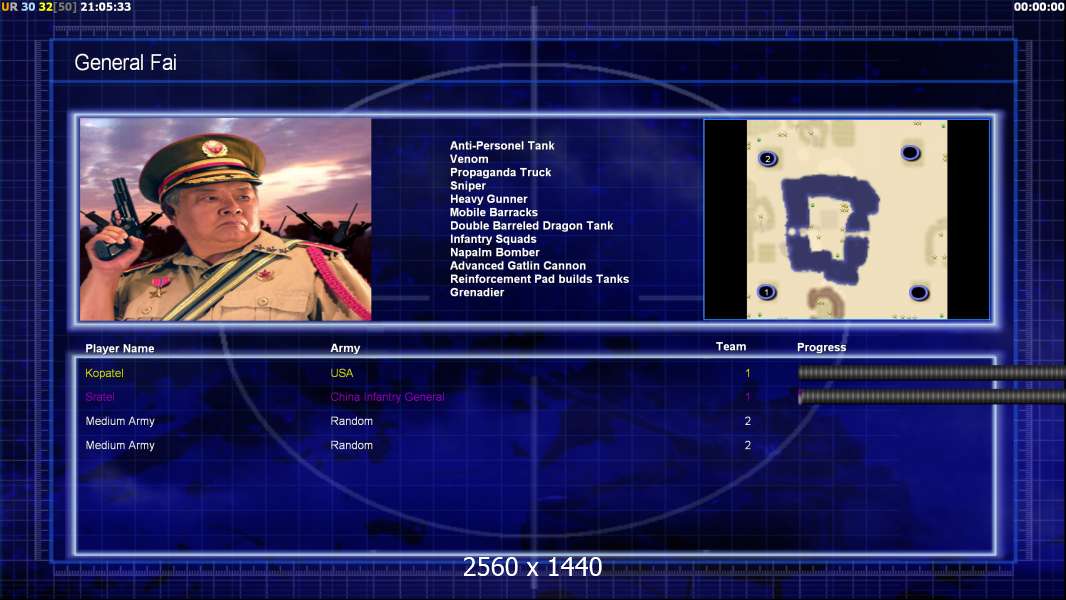The image size is (1066, 600).
Task: Click the 00:00:00 timer
Action: tap(1038, 7)
